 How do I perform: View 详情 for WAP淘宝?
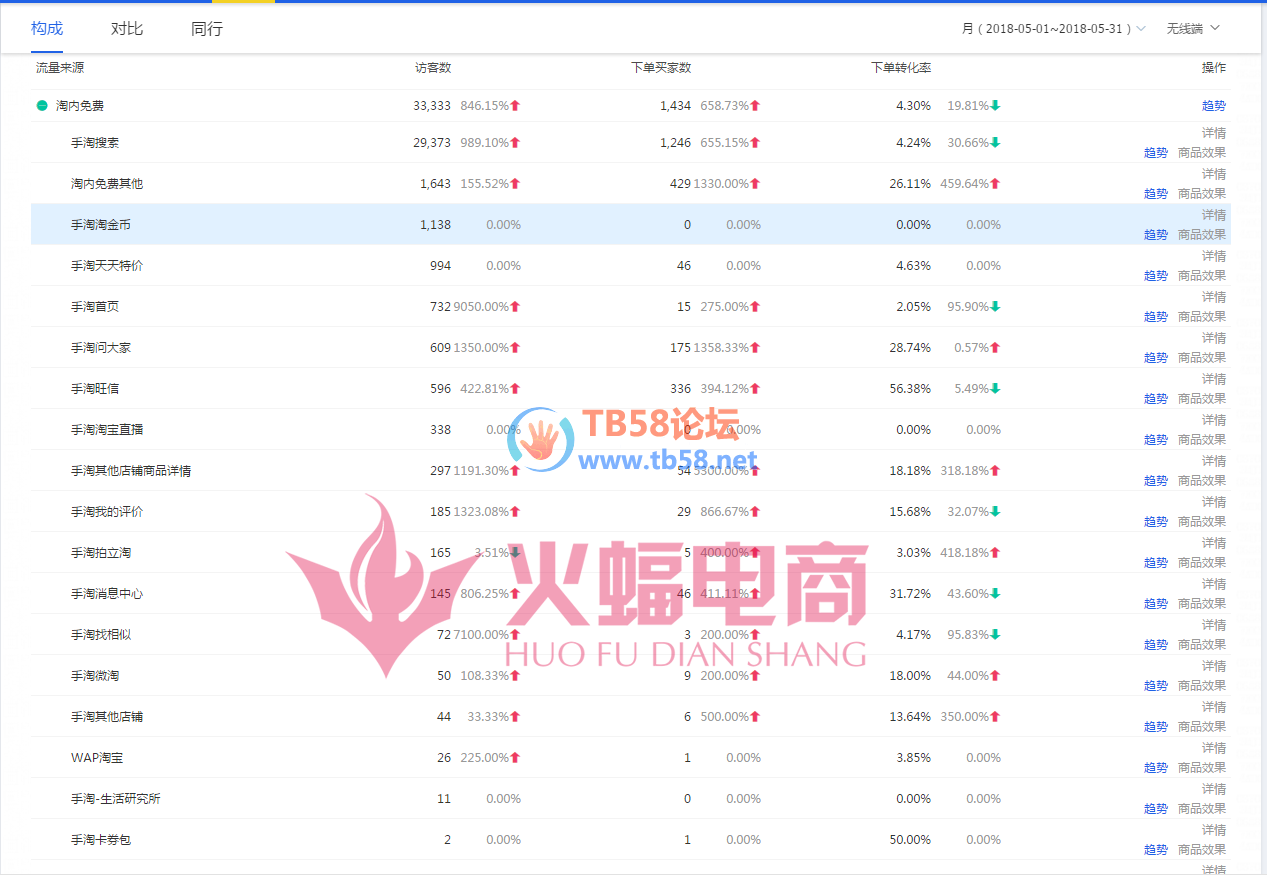coord(1214,748)
